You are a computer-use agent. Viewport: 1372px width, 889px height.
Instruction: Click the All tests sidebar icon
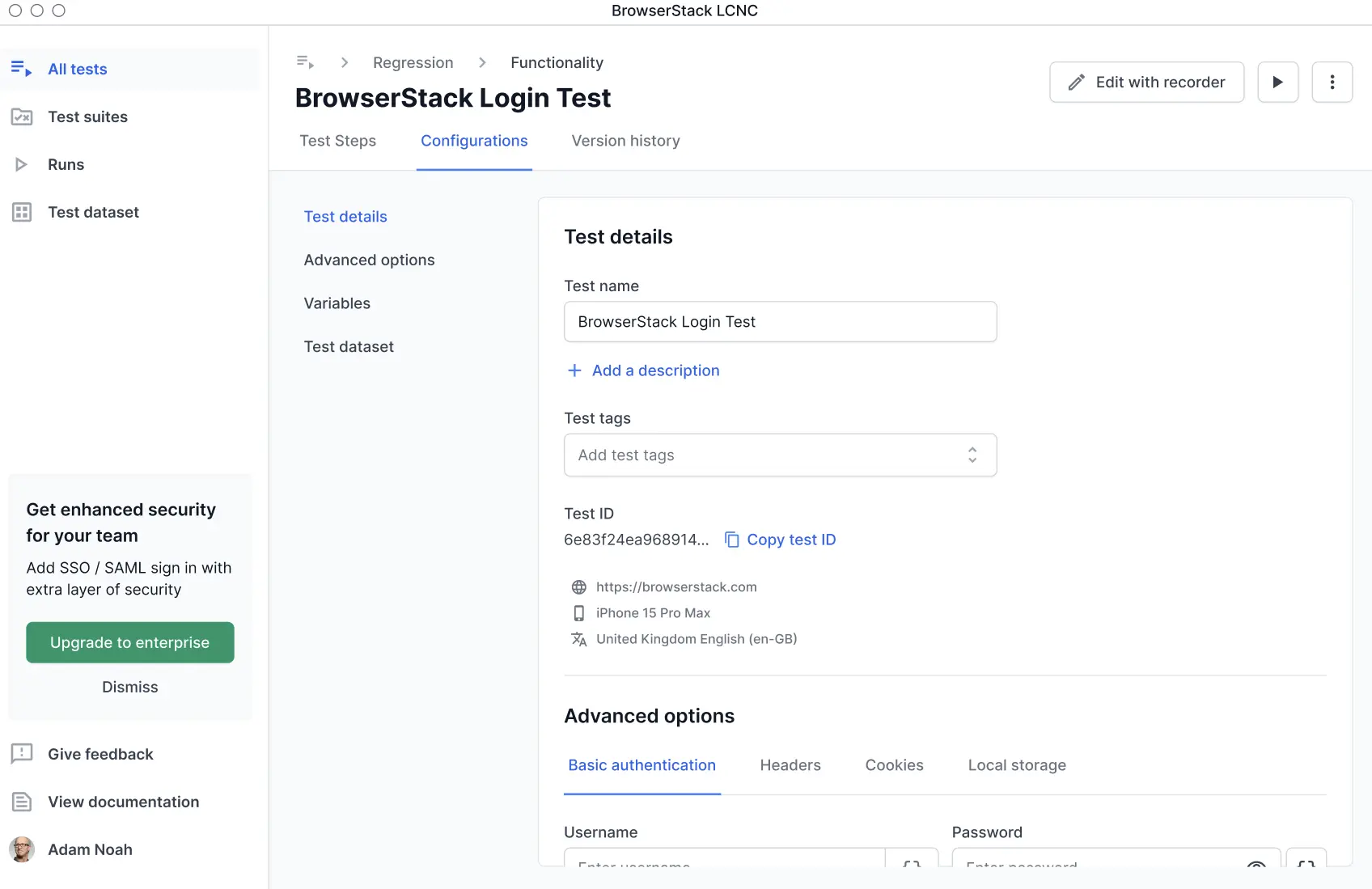(x=21, y=70)
